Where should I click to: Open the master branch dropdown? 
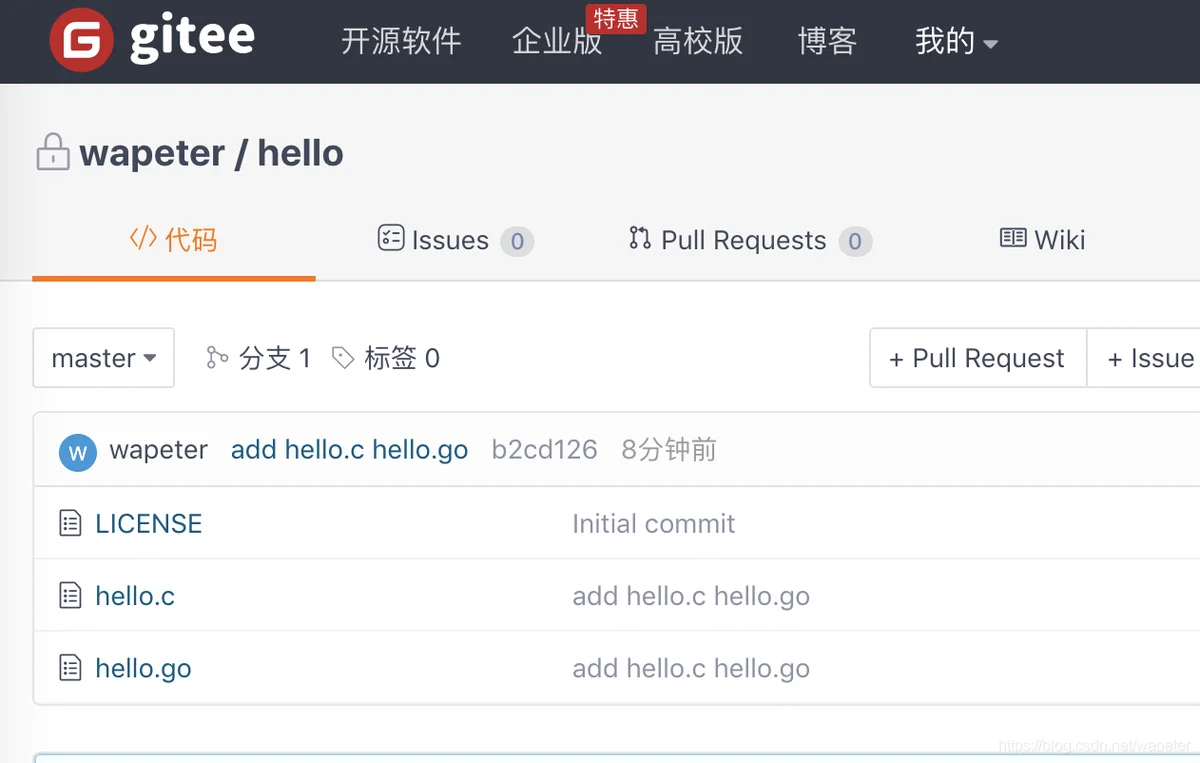pyautogui.click(x=104, y=358)
